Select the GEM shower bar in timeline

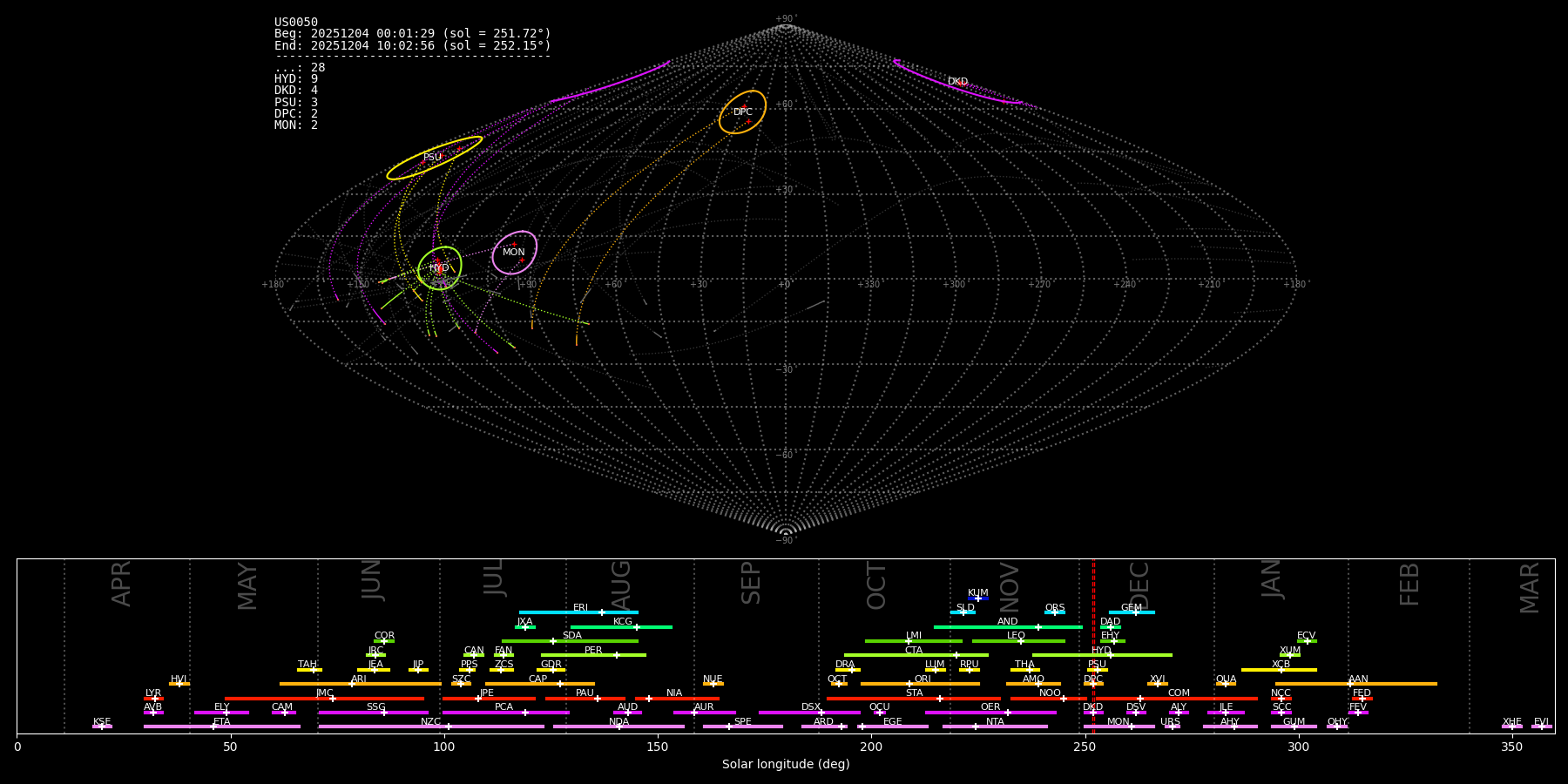tap(1132, 612)
